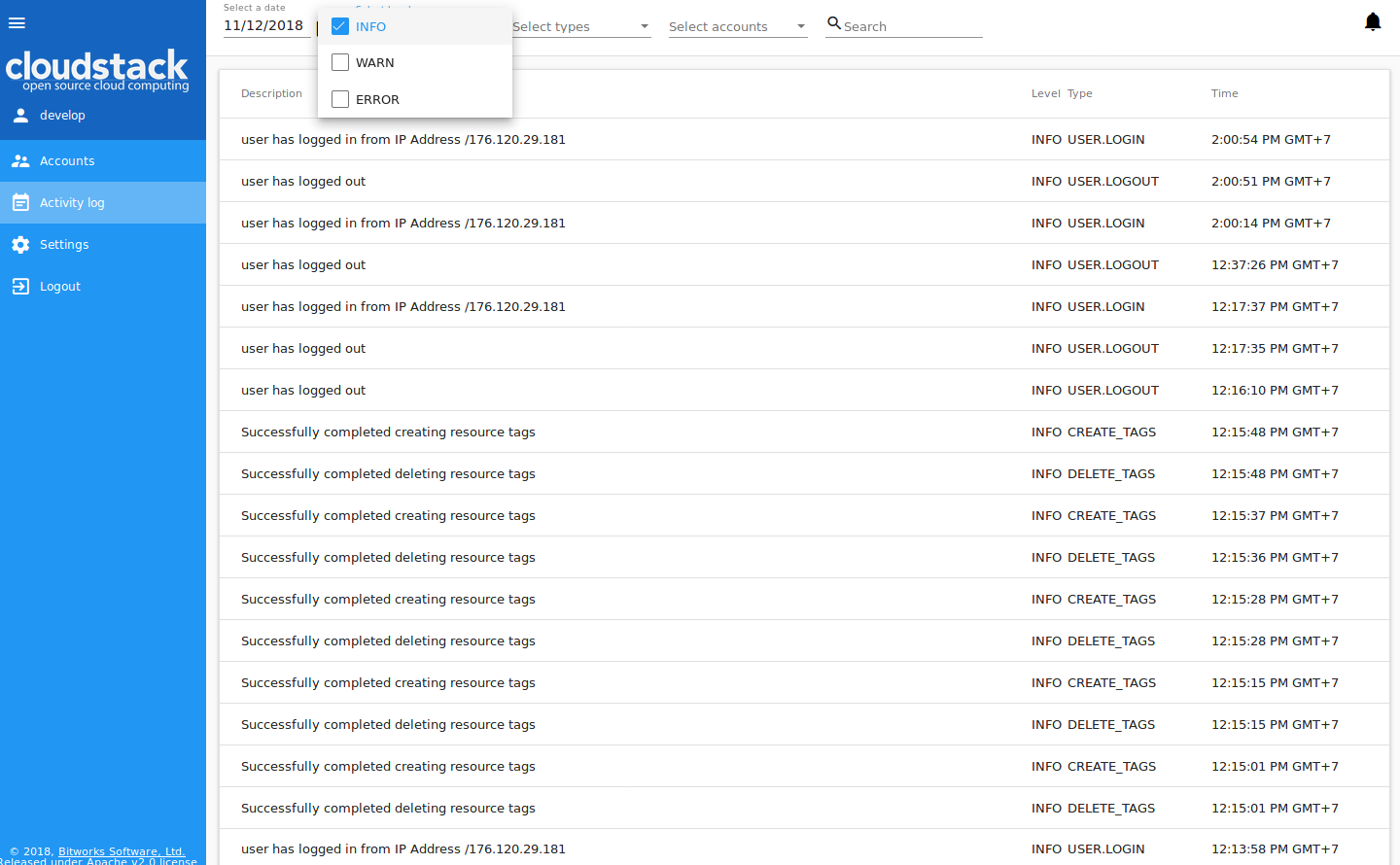Open the hamburger navigation menu
1400x865 pixels.
tap(17, 23)
